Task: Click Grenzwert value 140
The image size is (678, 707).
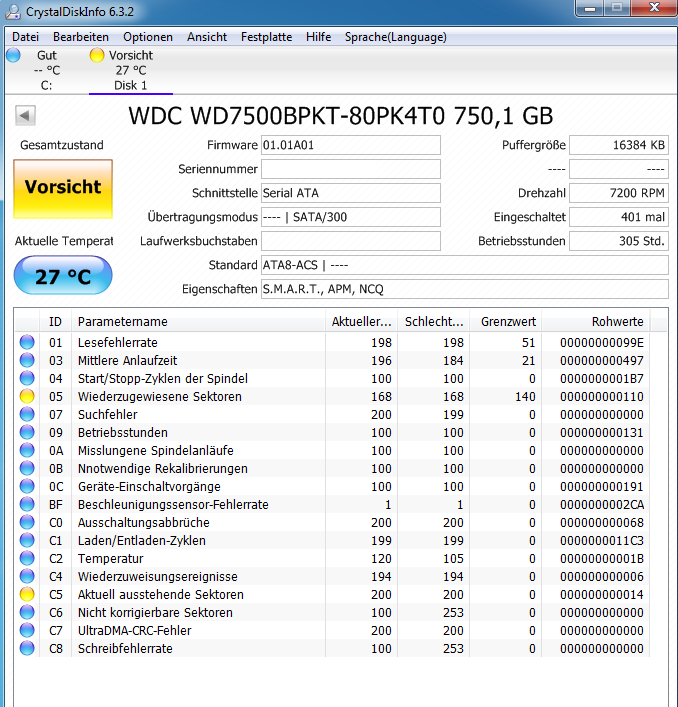Action: click(x=525, y=397)
